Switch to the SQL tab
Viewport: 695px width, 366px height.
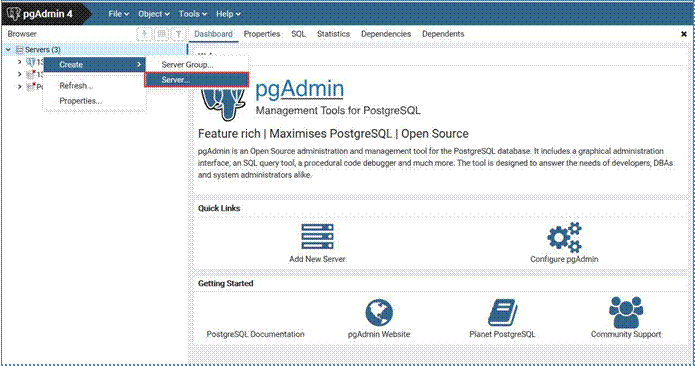tap(298, 34)
